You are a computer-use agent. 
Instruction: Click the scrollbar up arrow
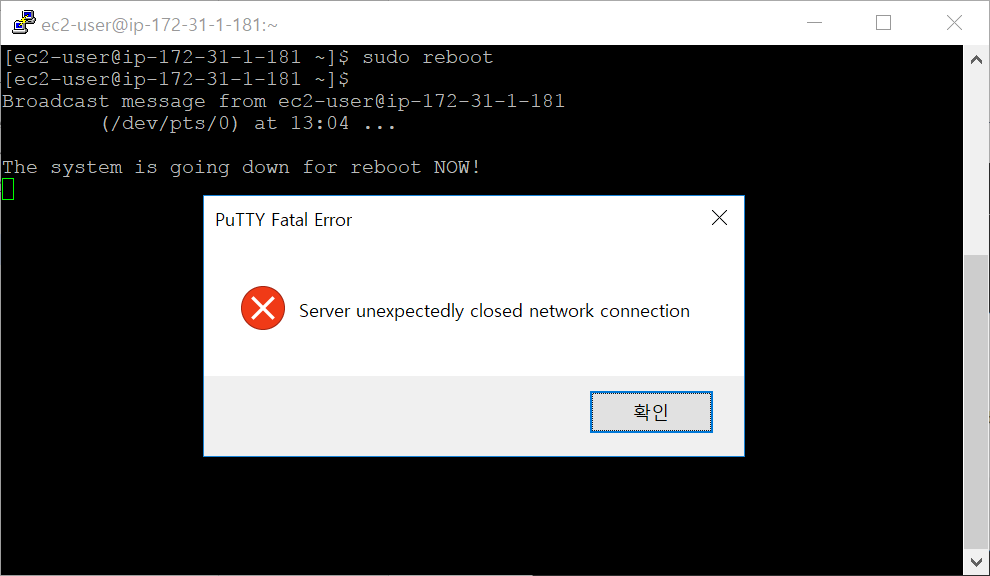pyautogui.click(x=976, y=60)
